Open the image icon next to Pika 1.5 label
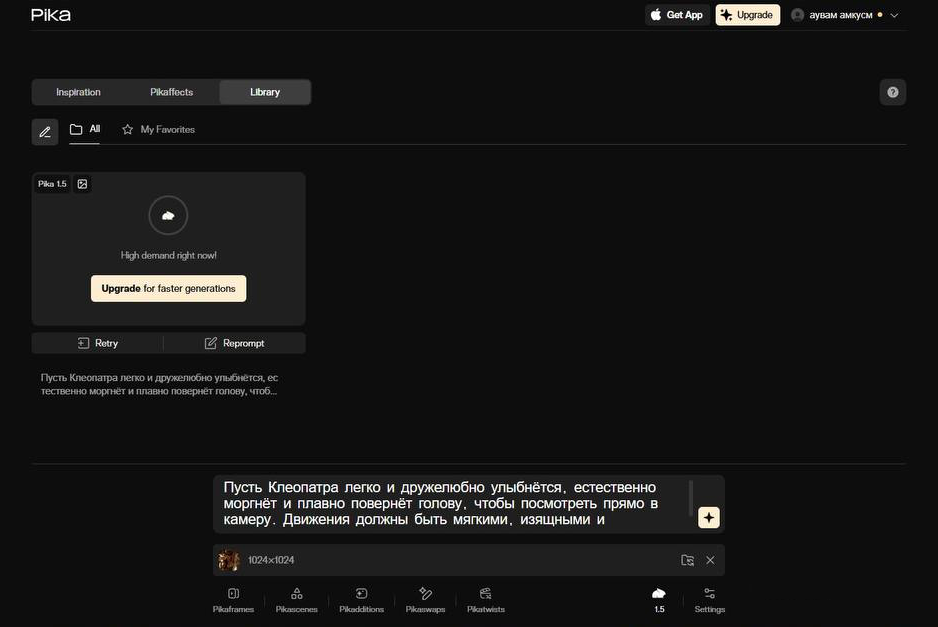This screenshot has height=627, width=938. [81, 183]
